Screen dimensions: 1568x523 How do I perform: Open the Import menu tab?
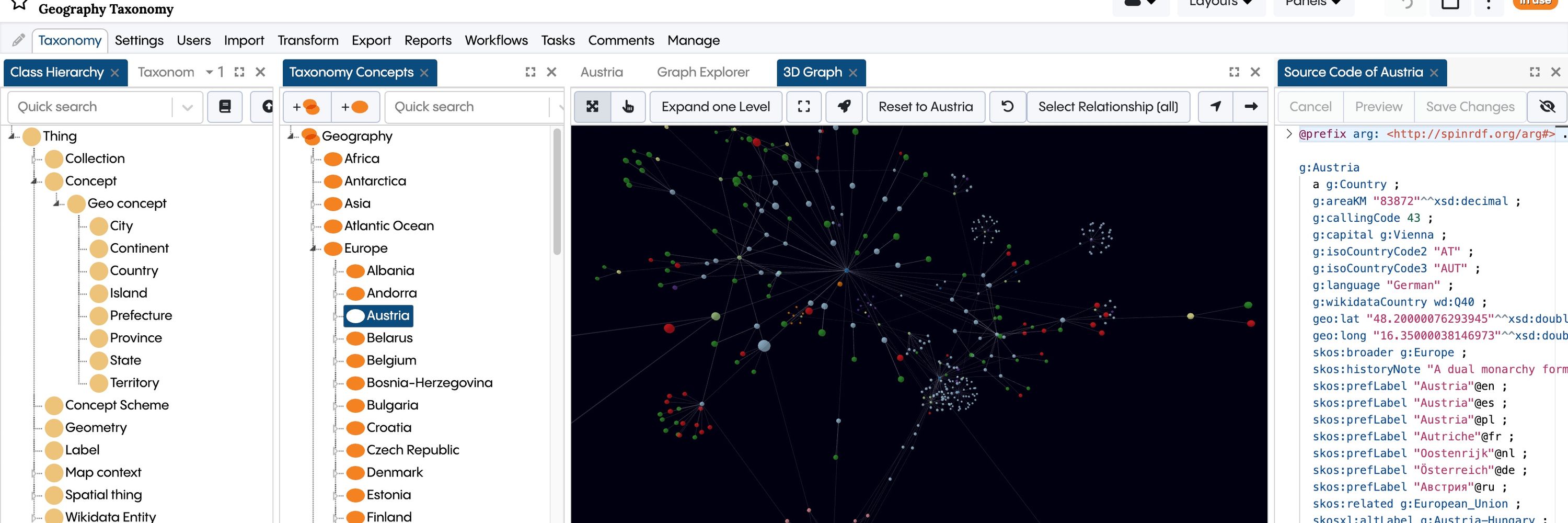tap(244, 40)
